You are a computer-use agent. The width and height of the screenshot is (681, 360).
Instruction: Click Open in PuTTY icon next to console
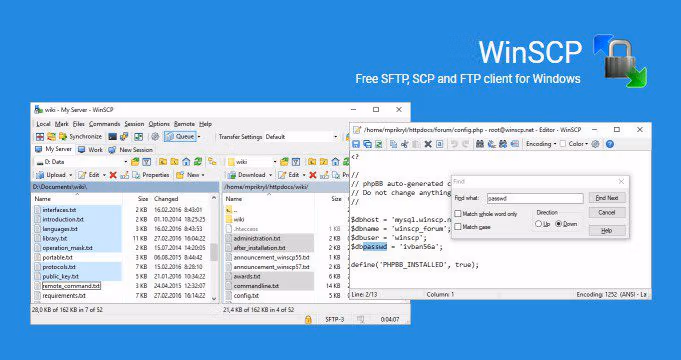(124, 136)
